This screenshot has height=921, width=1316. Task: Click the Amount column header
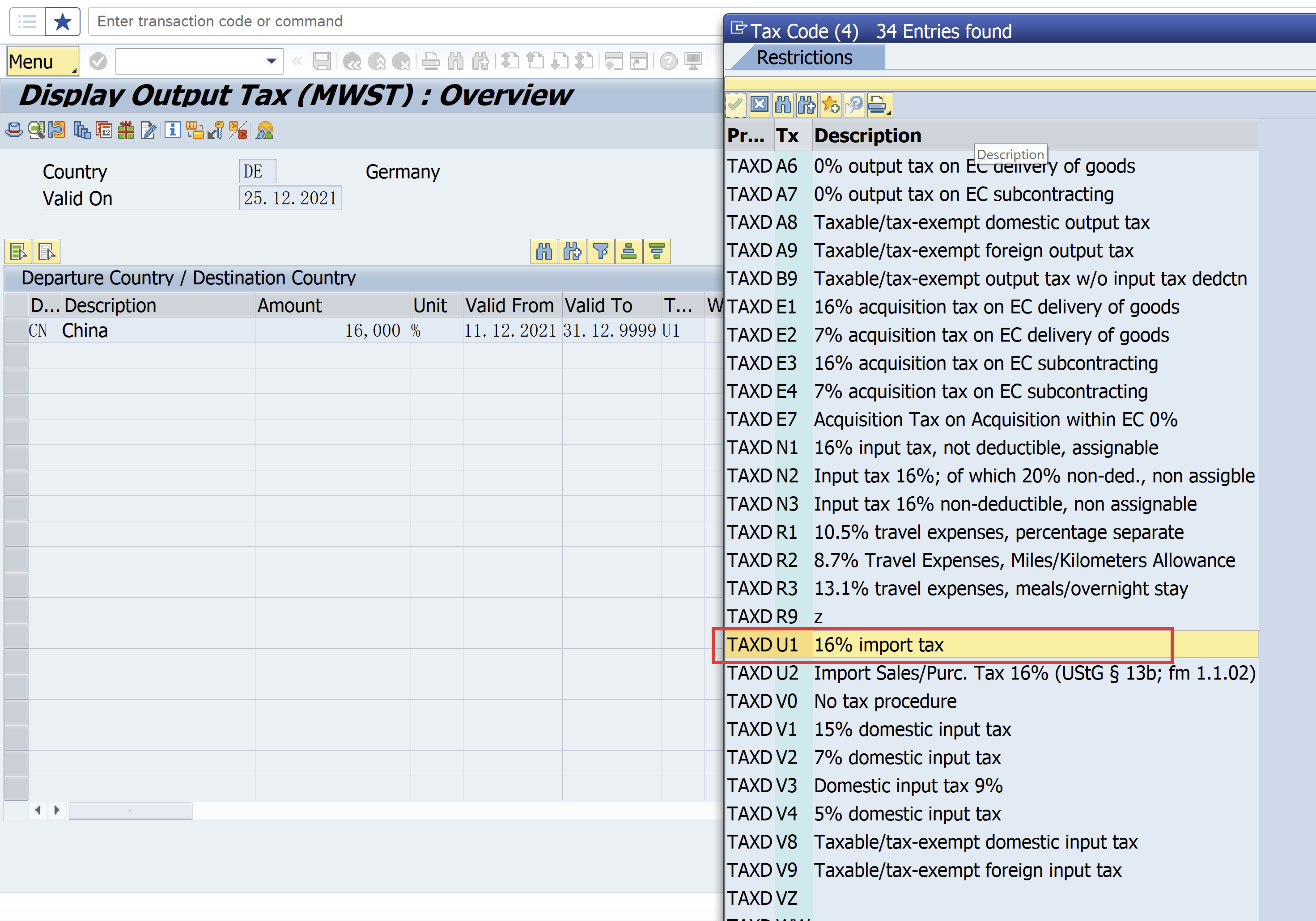(x=332, y=305)
